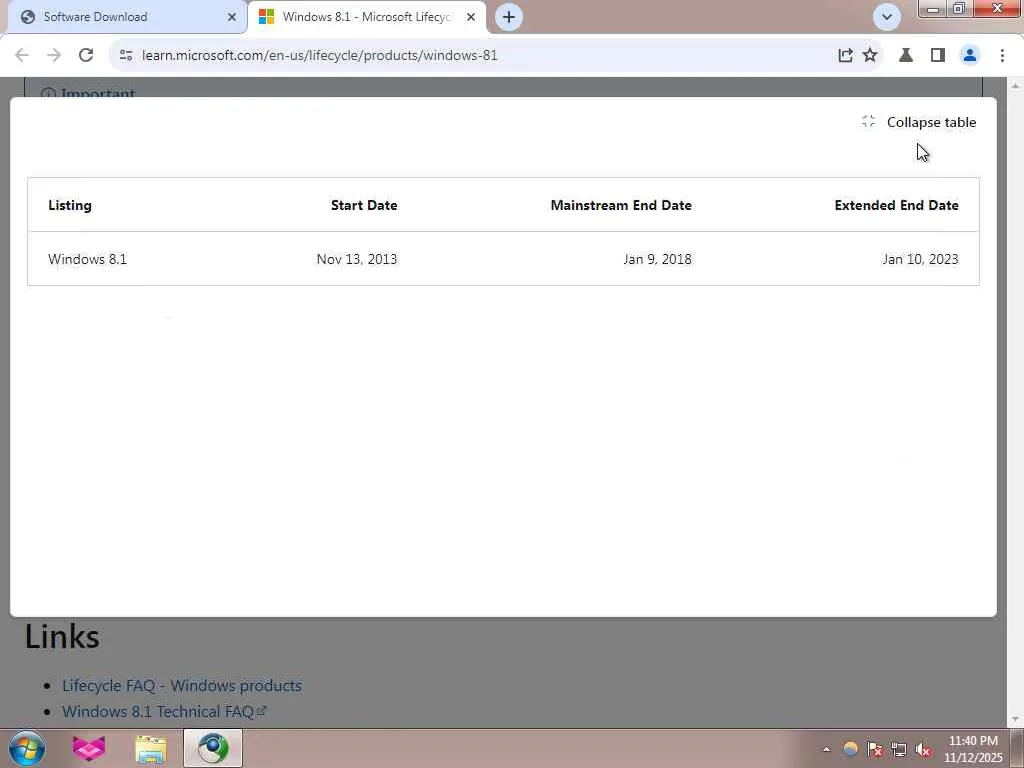Open the network status tray icon

pos(899,749)
